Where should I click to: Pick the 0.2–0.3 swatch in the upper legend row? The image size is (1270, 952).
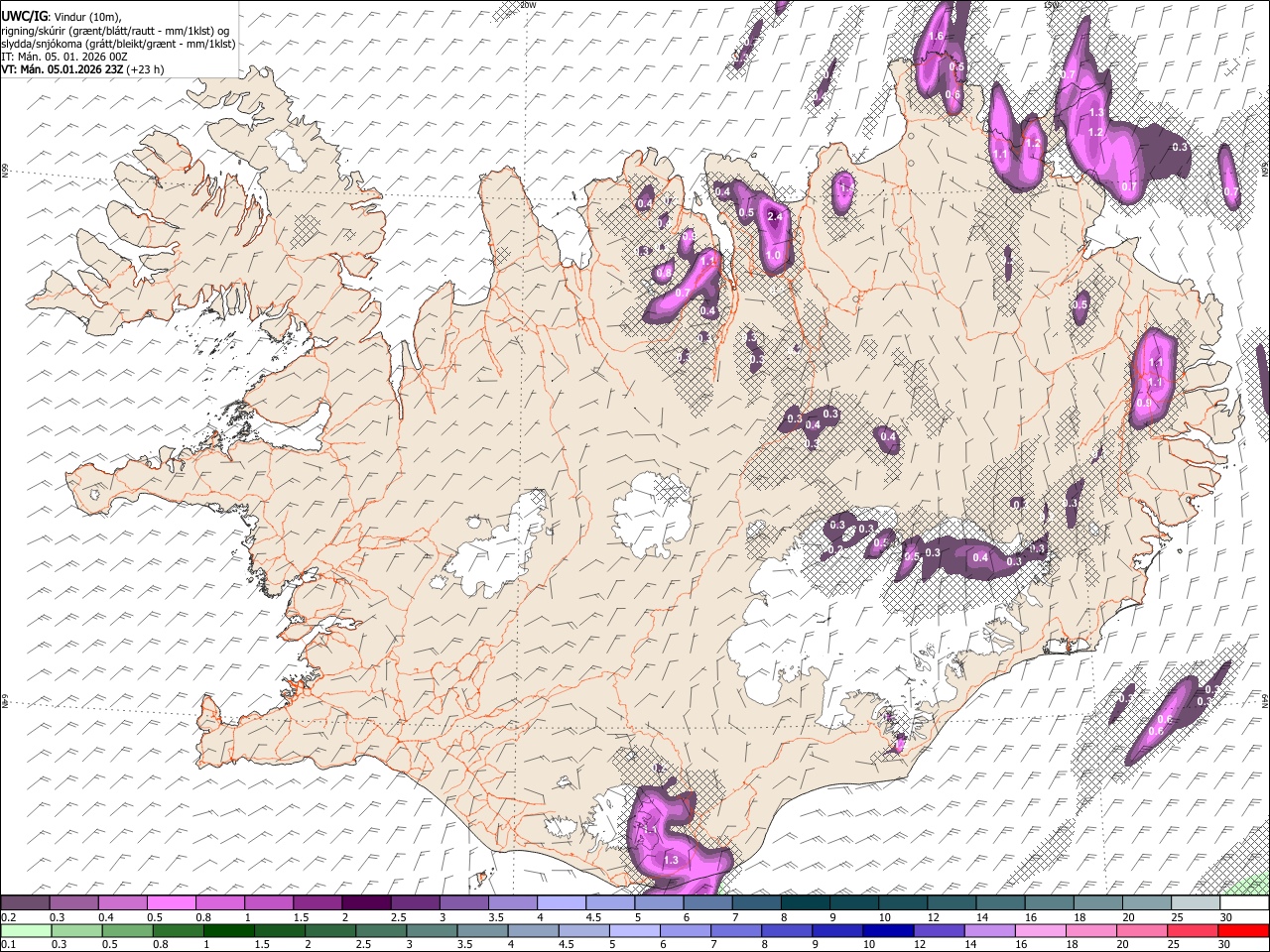tap(25, 903)
